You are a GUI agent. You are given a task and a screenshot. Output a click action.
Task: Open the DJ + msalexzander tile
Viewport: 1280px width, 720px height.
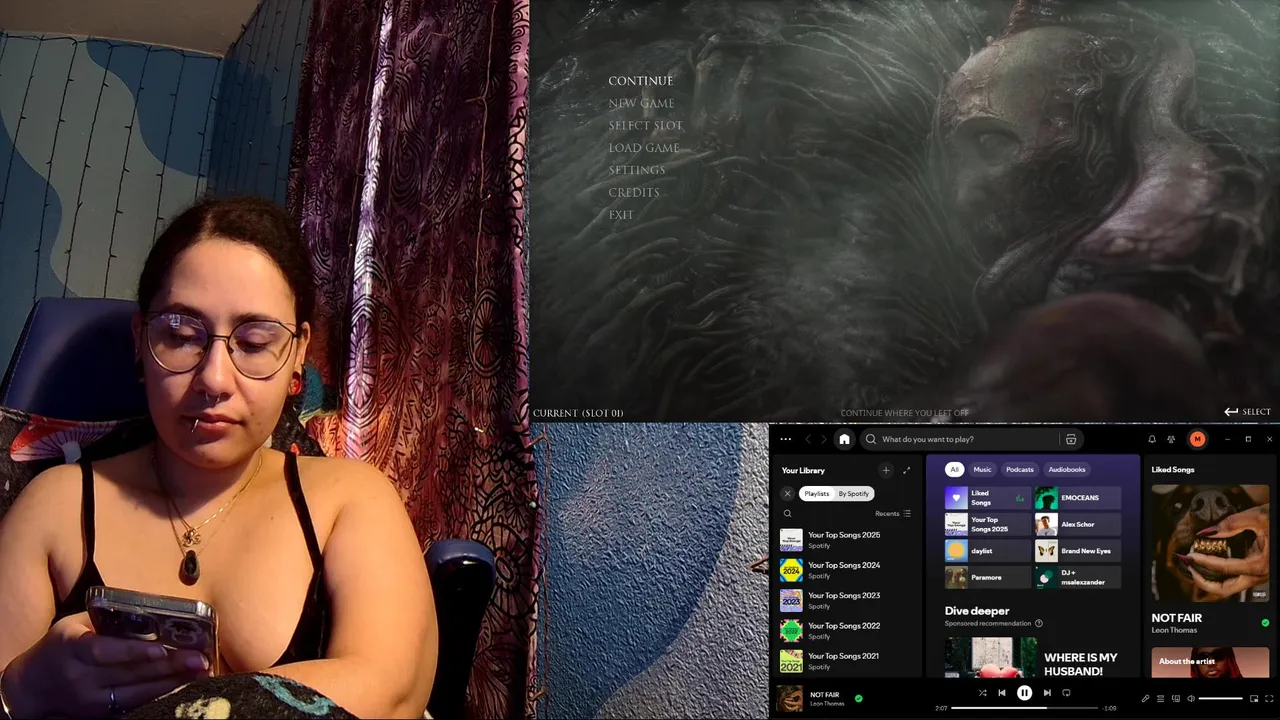(x=1077, y=577)
